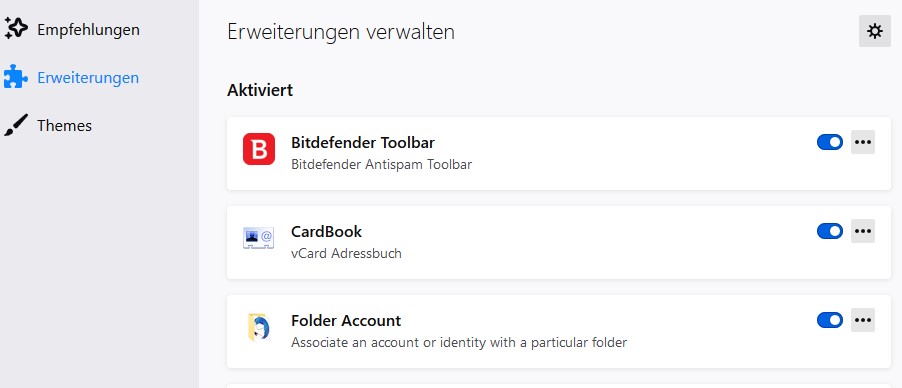Open CardBook extension details by its title
Viewport: 902px width, 388px height.
[x=326, y=231]
